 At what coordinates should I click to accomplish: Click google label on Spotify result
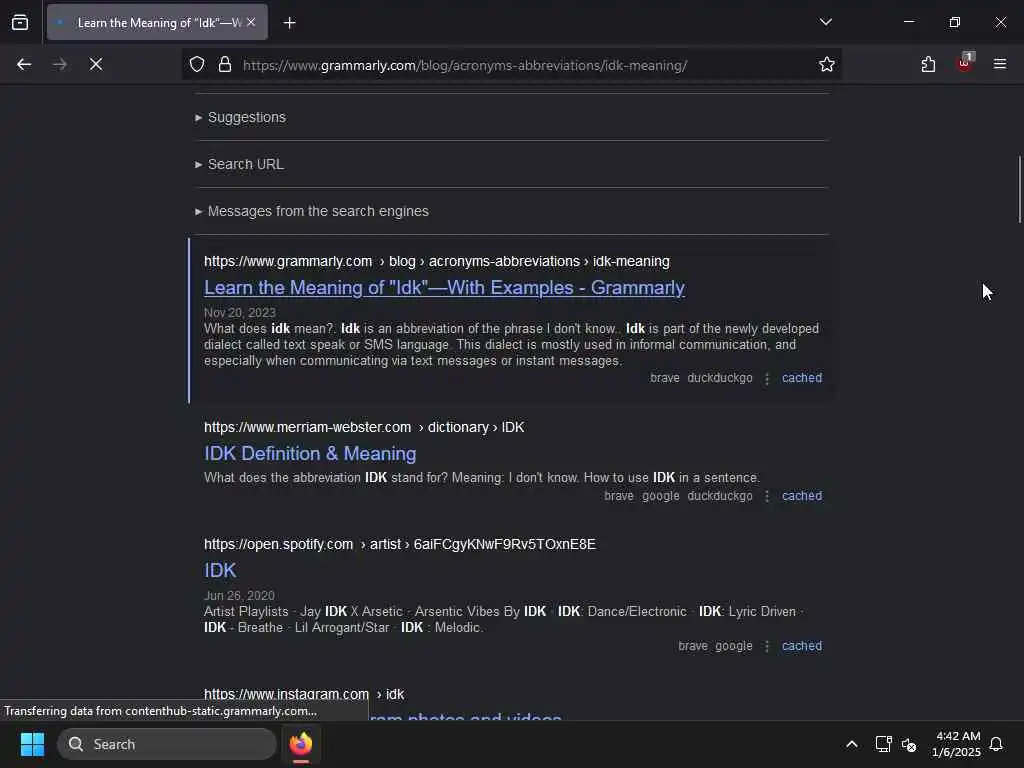click(733, 646)
